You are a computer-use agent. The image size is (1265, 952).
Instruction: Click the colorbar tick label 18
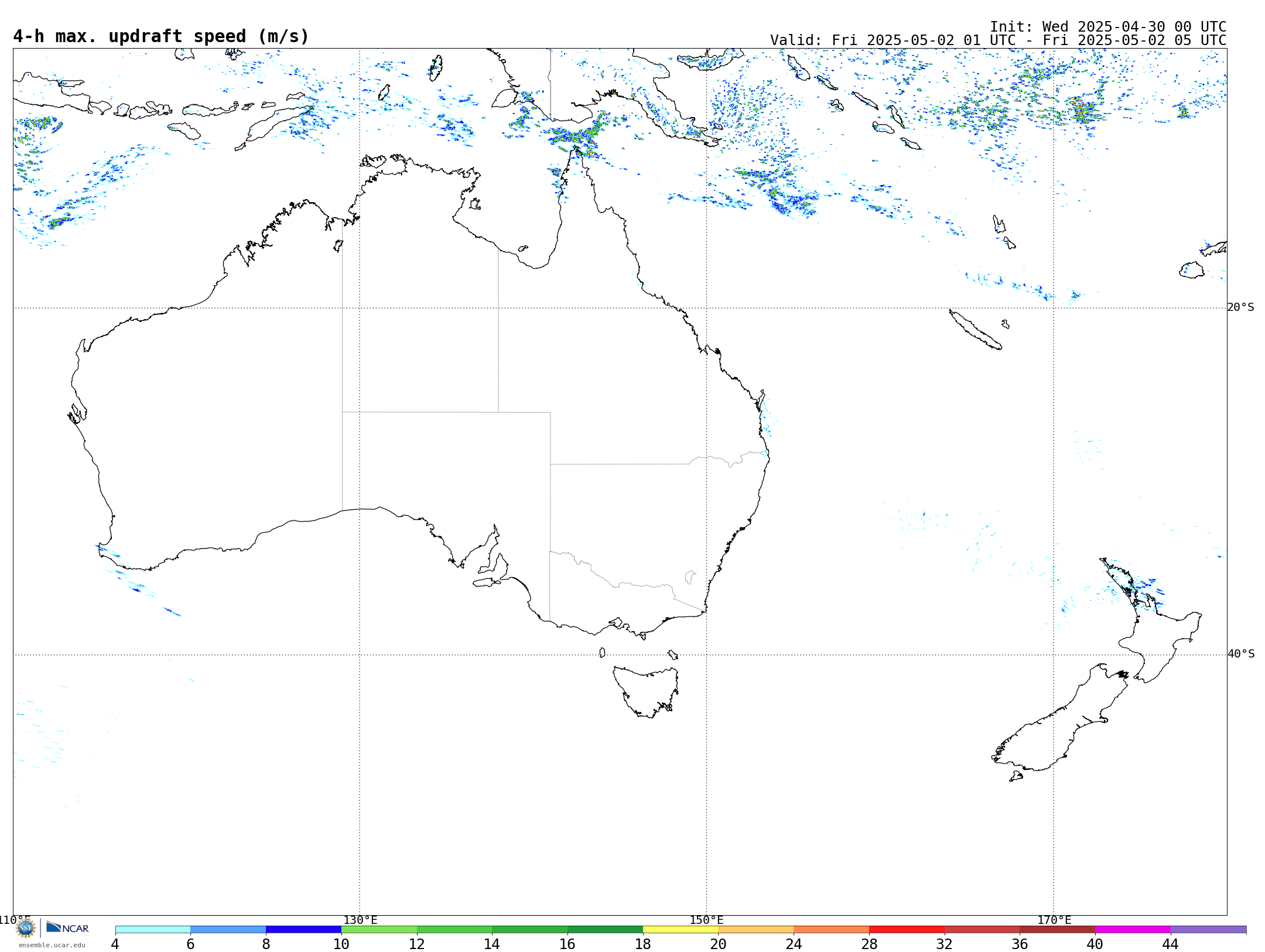pyautogui.click(x=643, y=944)
